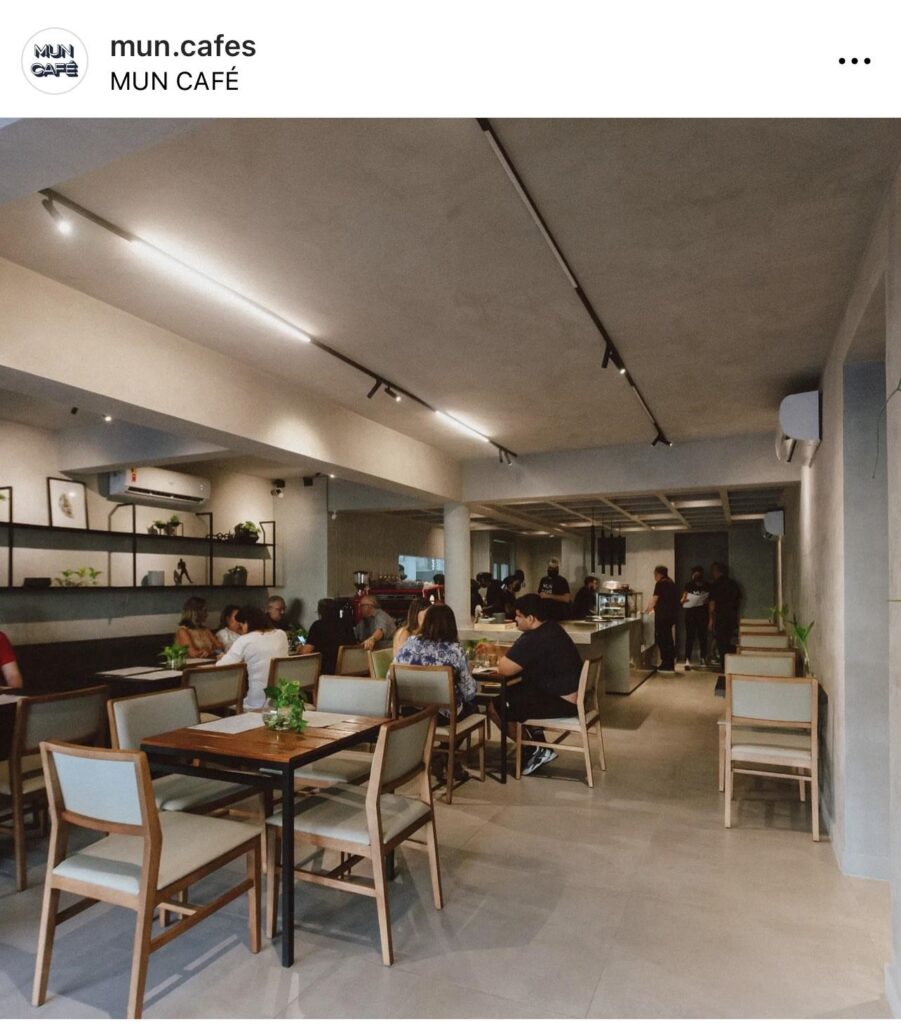Image resolution: width=901 pixels, height=1024 pixels.
Task: Click the framed picture on the shelf
Action: [x=67, y=503]
